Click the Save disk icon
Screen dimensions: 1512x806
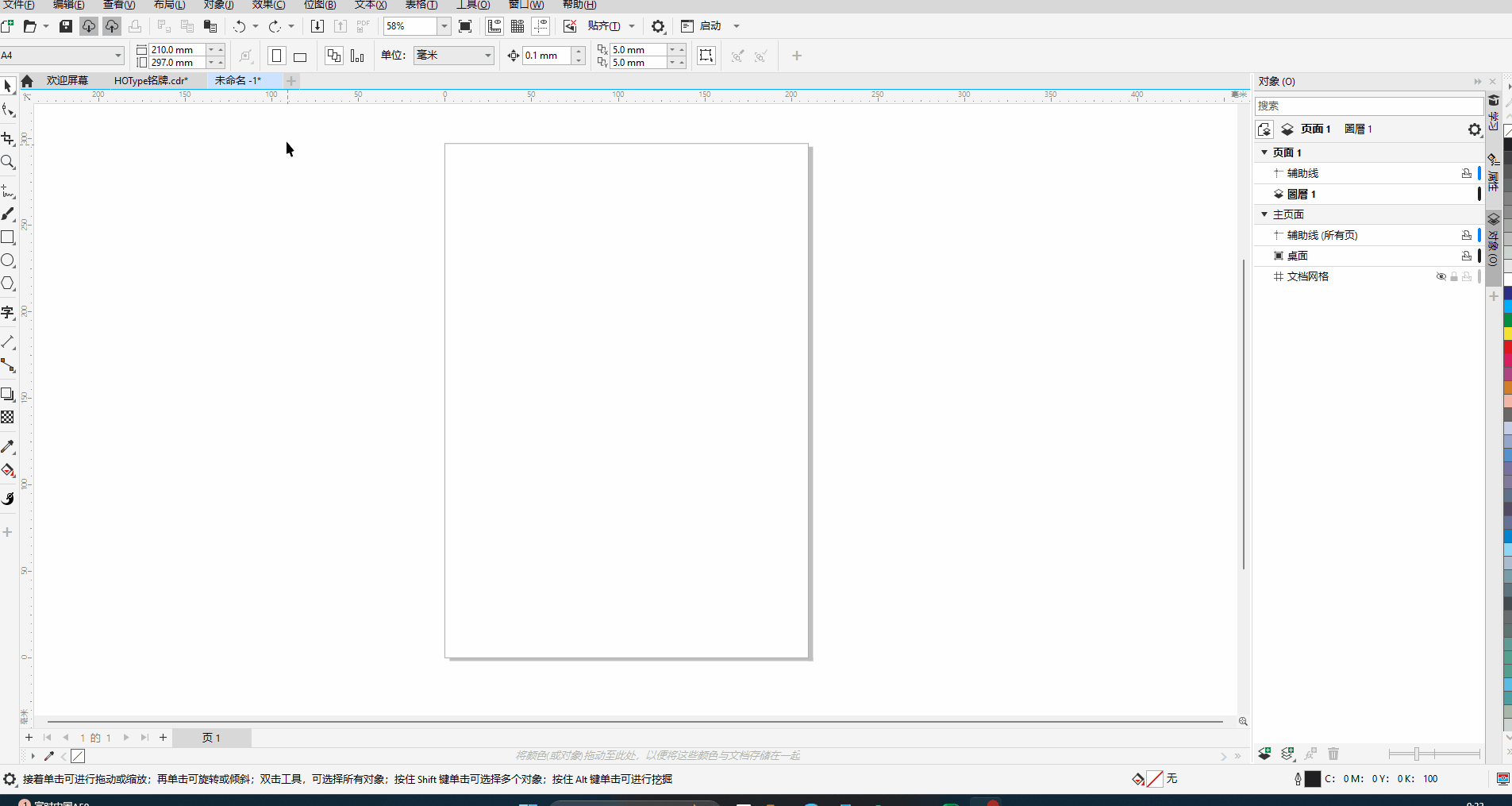pos(66,26)
